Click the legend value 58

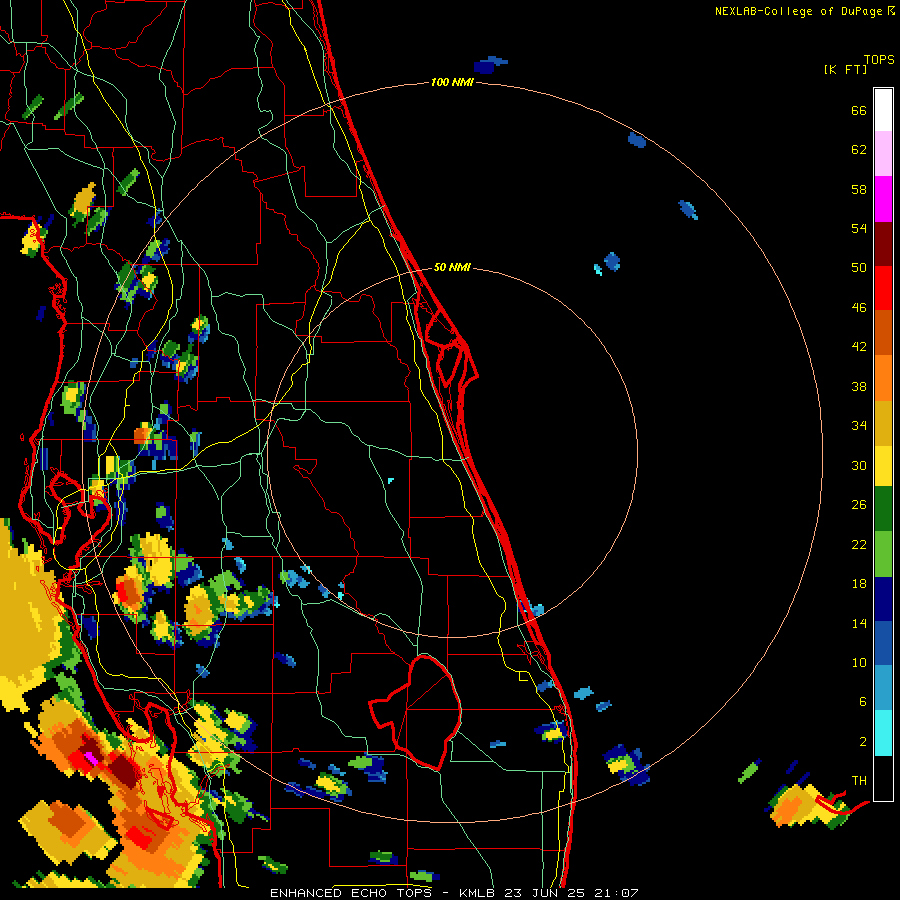859,189
